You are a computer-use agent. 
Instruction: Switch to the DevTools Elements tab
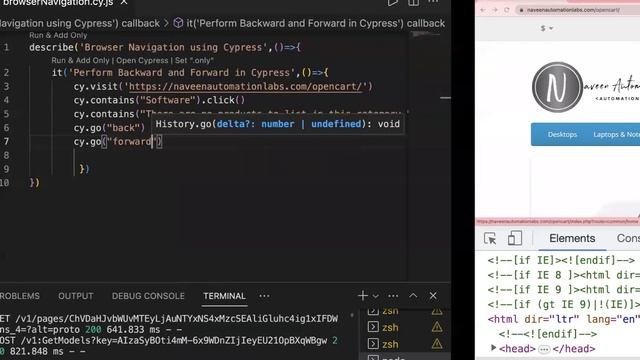[x=572, y=238]
